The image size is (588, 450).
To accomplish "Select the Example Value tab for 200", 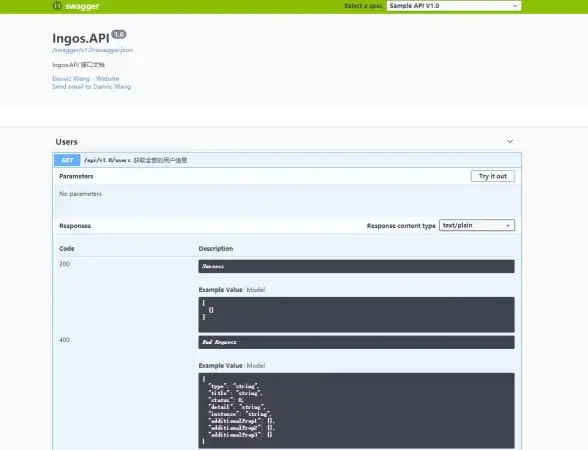I will [x=220, y=290].
